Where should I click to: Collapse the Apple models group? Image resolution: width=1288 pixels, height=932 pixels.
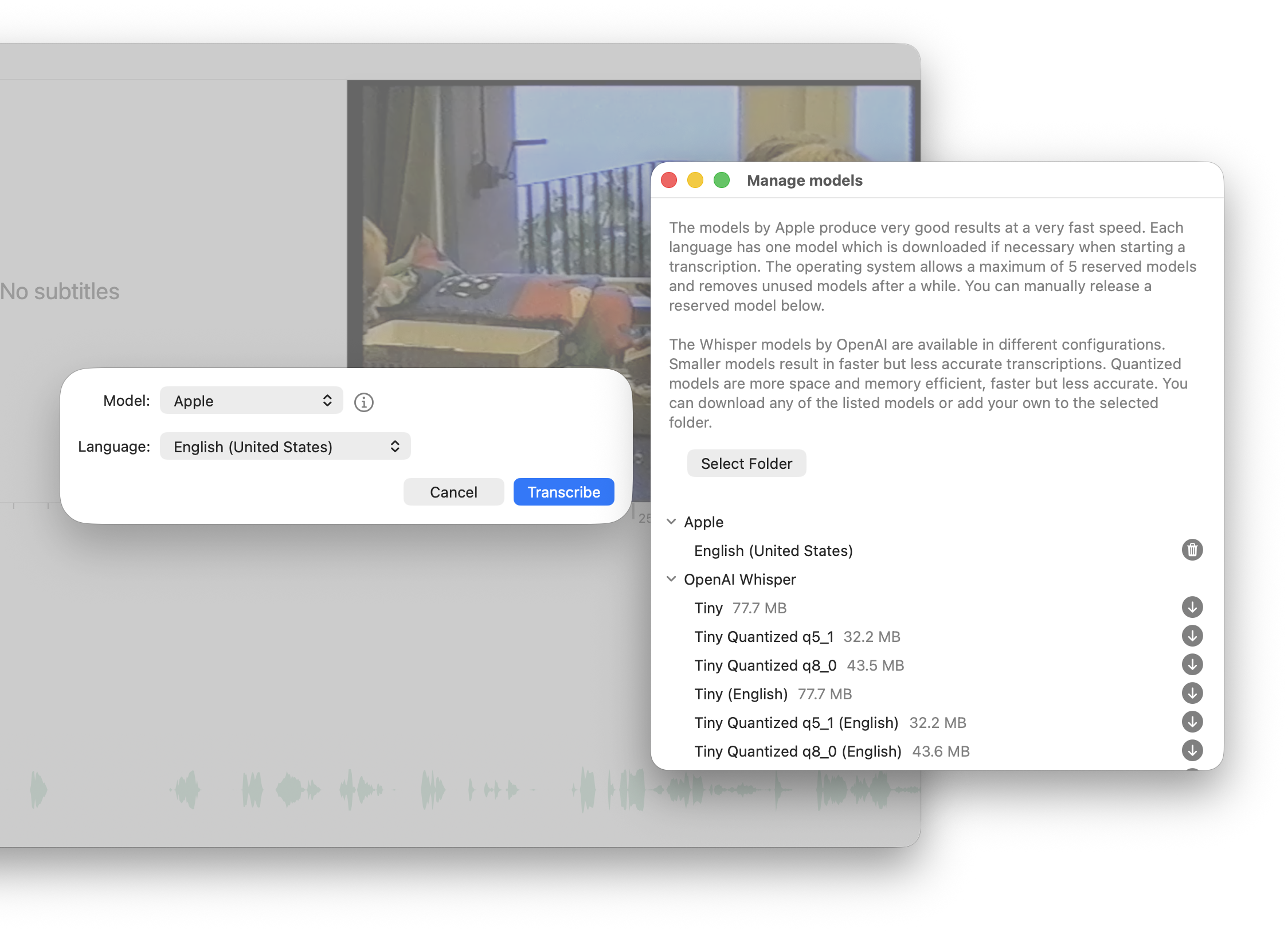pos(671,522)
